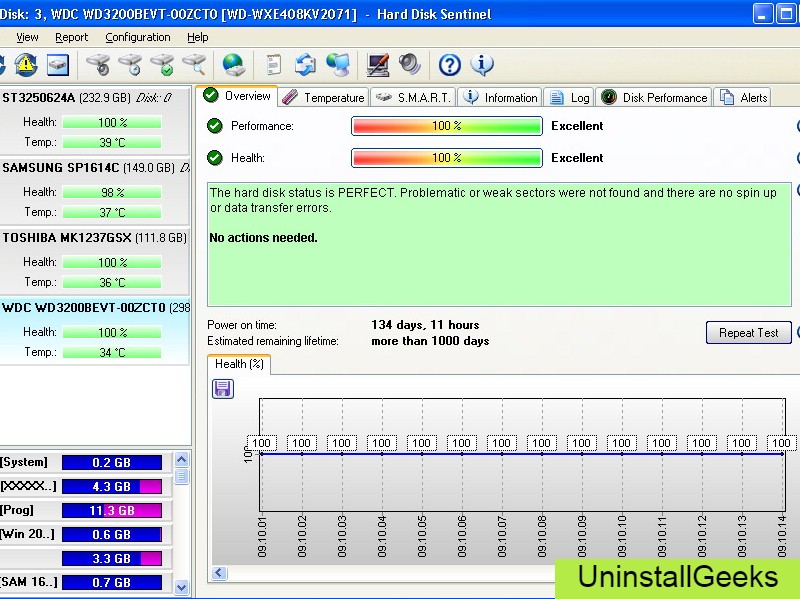Screen dimensions: 800x599
Task: Click 'No actions needed.' status text
Action: coord(263,237)
